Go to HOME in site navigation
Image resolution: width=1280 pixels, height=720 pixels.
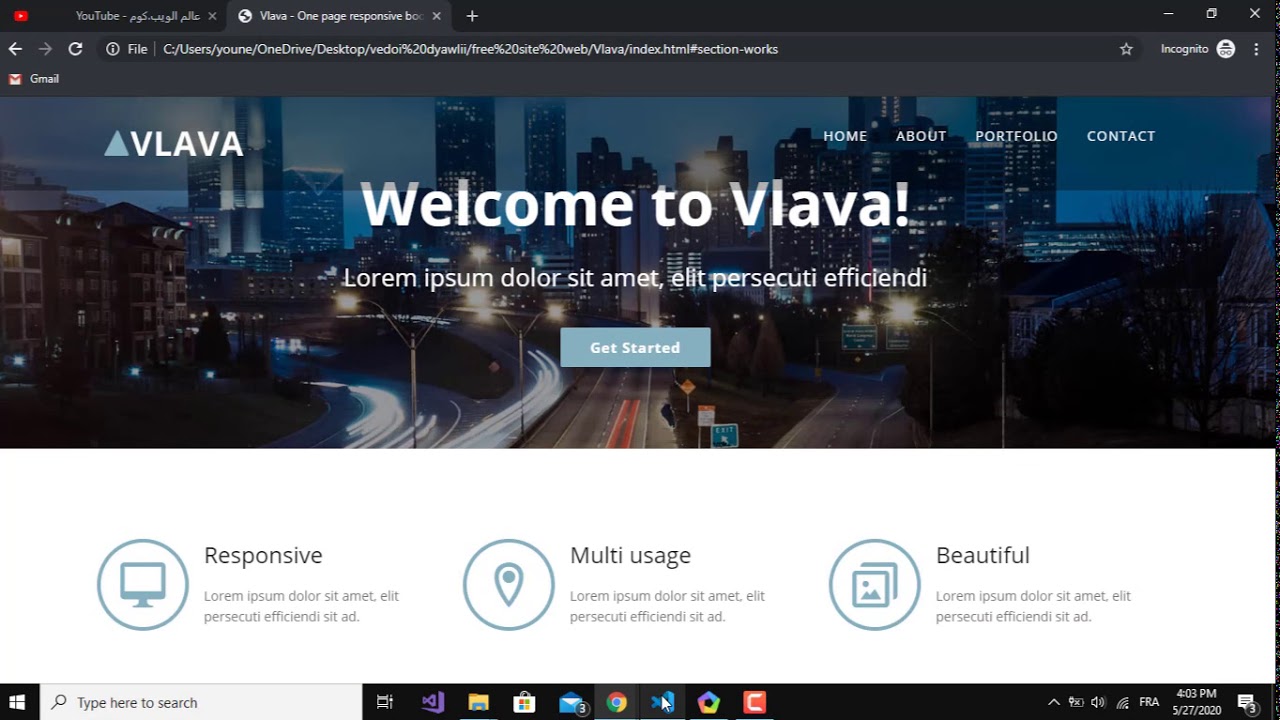[845, 136]
